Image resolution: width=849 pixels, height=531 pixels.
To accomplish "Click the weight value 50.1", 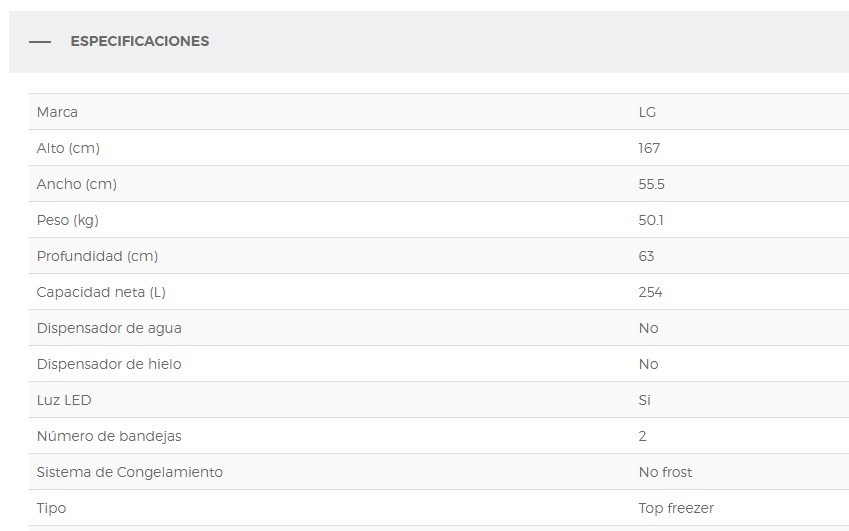I will 651,220.
